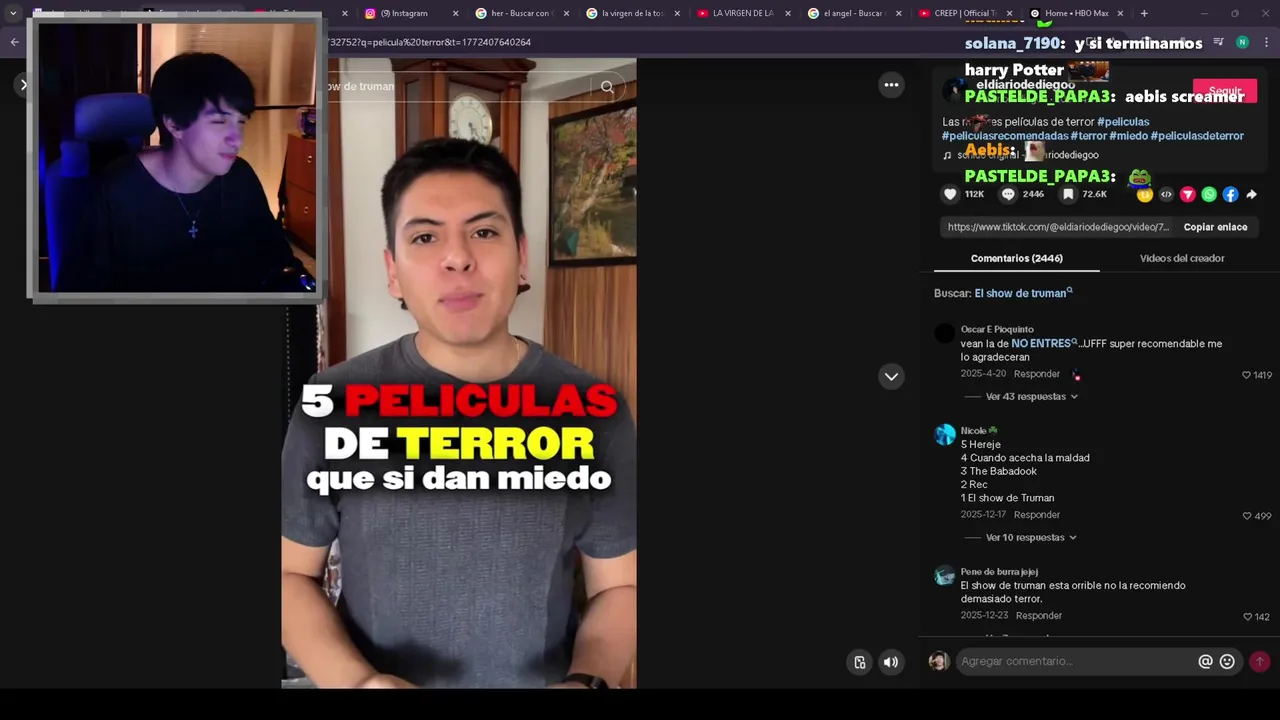Open the #peliculasrecomendadas hashtag

coord(1005,136)
